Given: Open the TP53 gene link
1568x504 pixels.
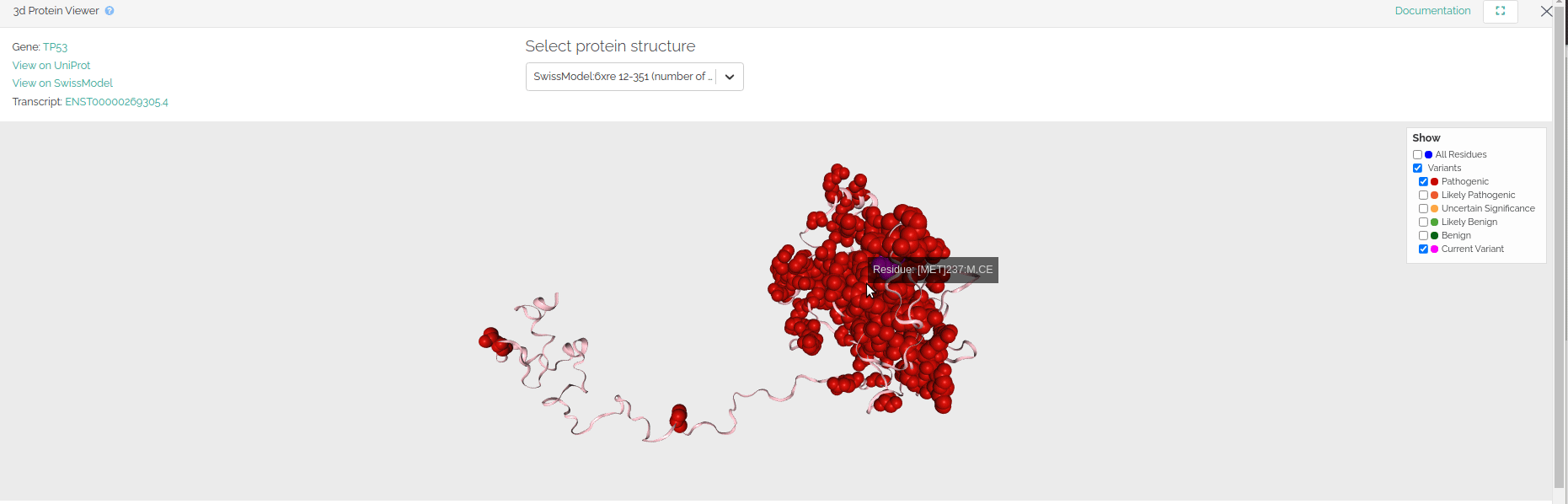Looking at the screenshot, I should (x=56, y=46).
